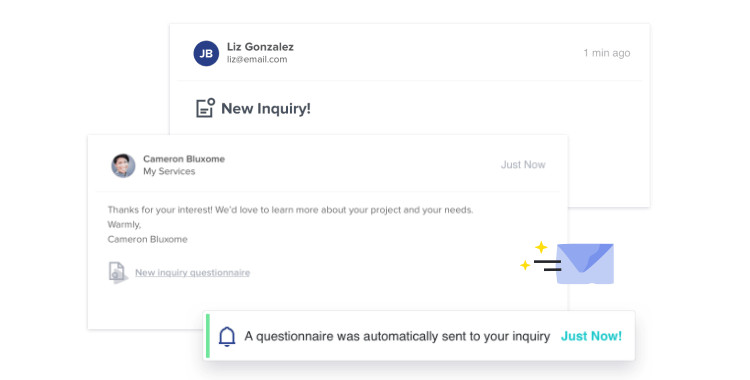Click the liz@email.com address
Viewport: 750px width, 380px height.
coord(257,59)
